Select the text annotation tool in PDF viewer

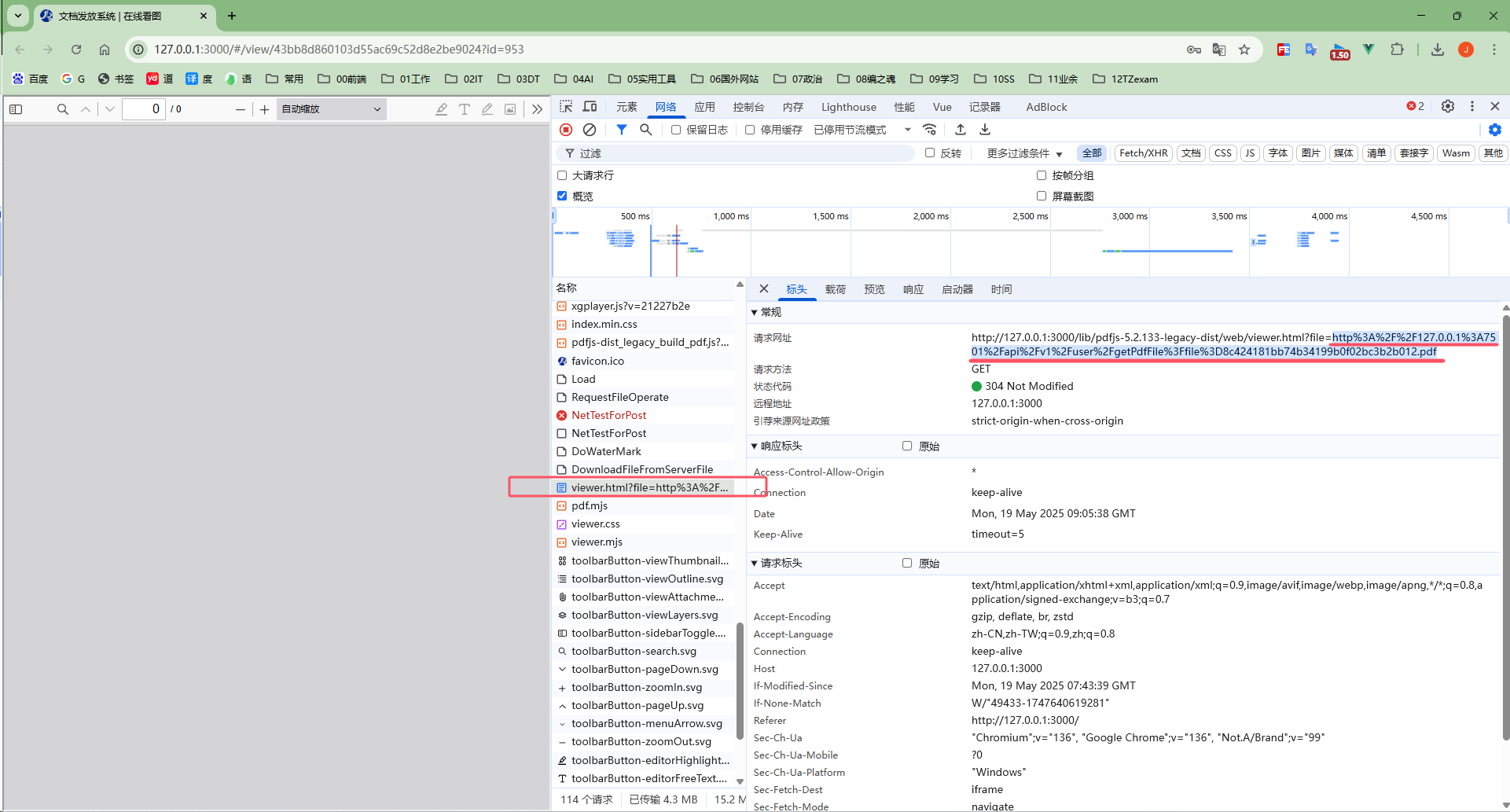tap(465, 109)
